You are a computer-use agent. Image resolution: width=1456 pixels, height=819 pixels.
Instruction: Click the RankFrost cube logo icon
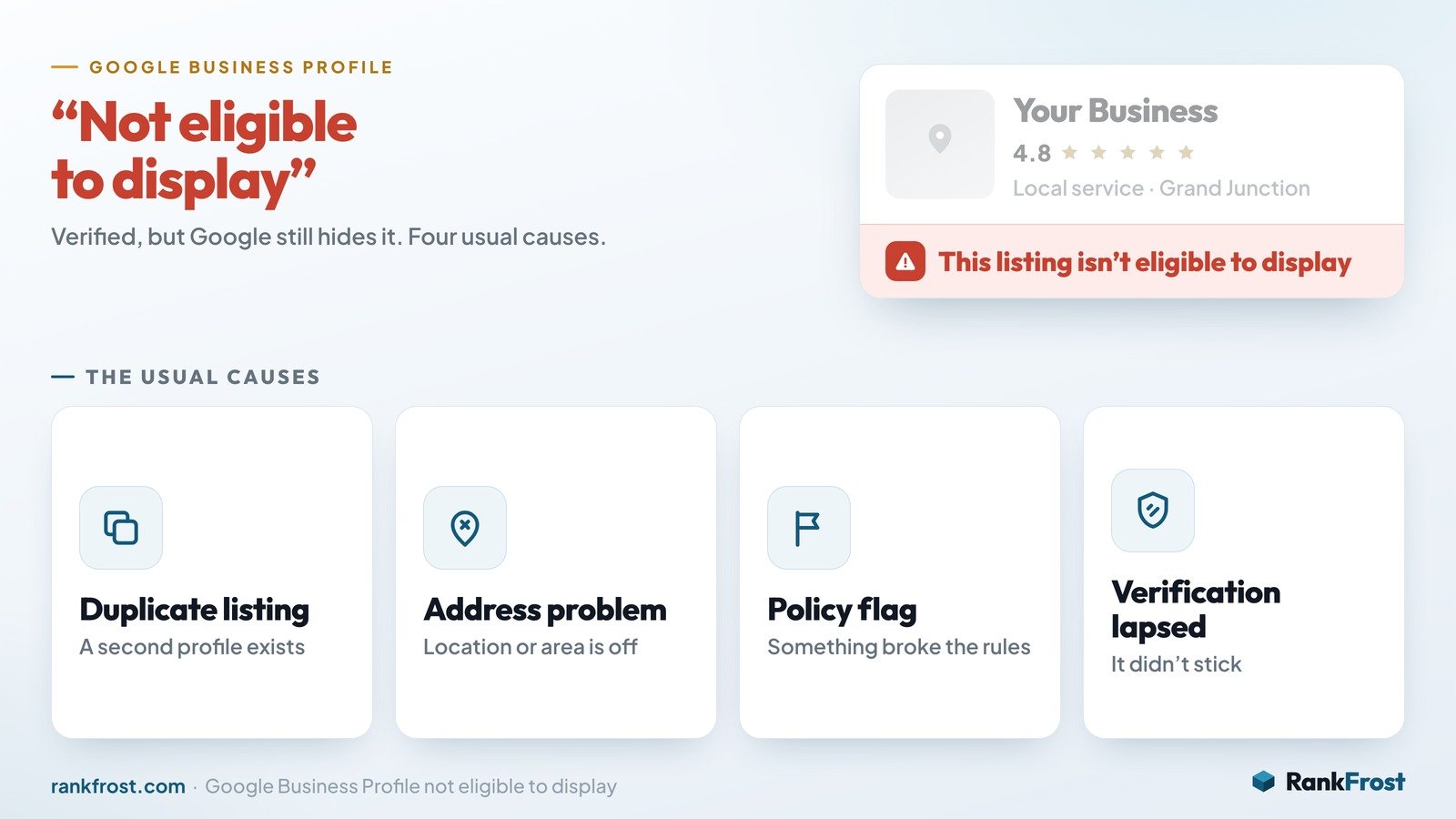1264,782
